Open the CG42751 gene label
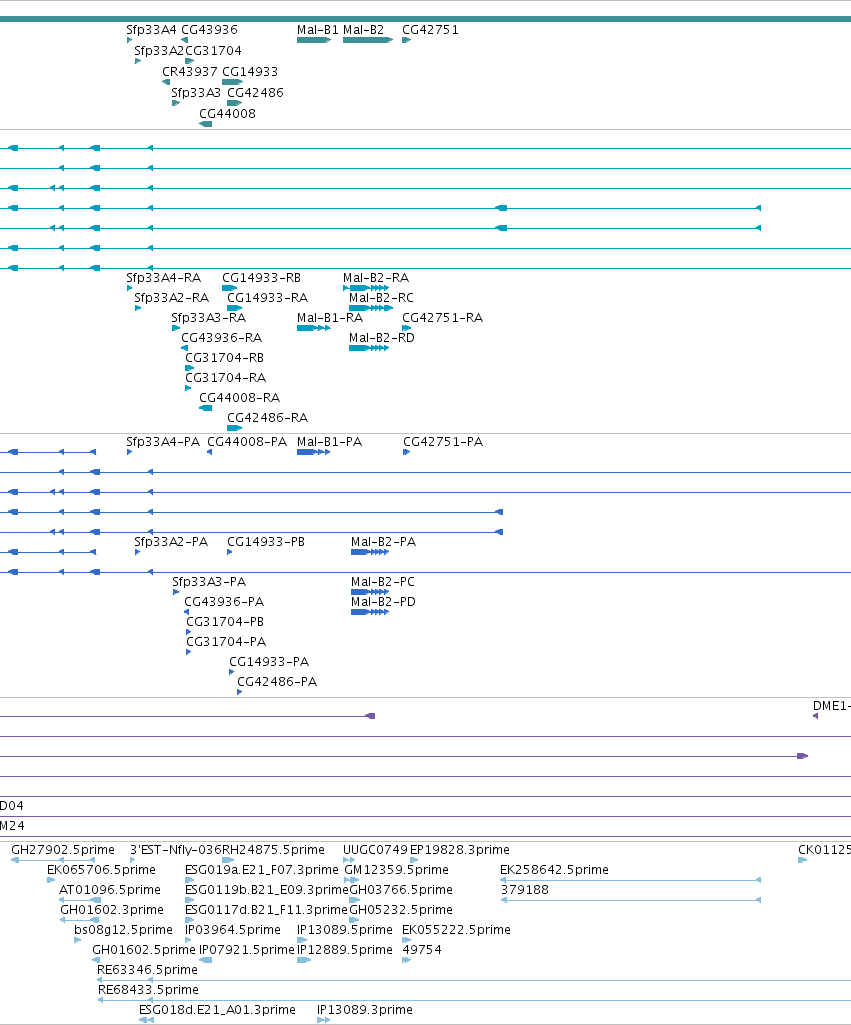The image size is (851, 1025). [x=430, y=30]
